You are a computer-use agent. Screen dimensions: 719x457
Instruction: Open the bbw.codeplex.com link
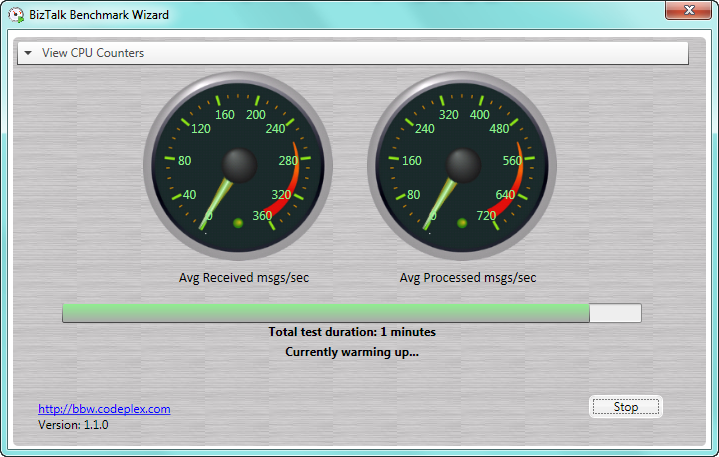[x=104, y=409]
